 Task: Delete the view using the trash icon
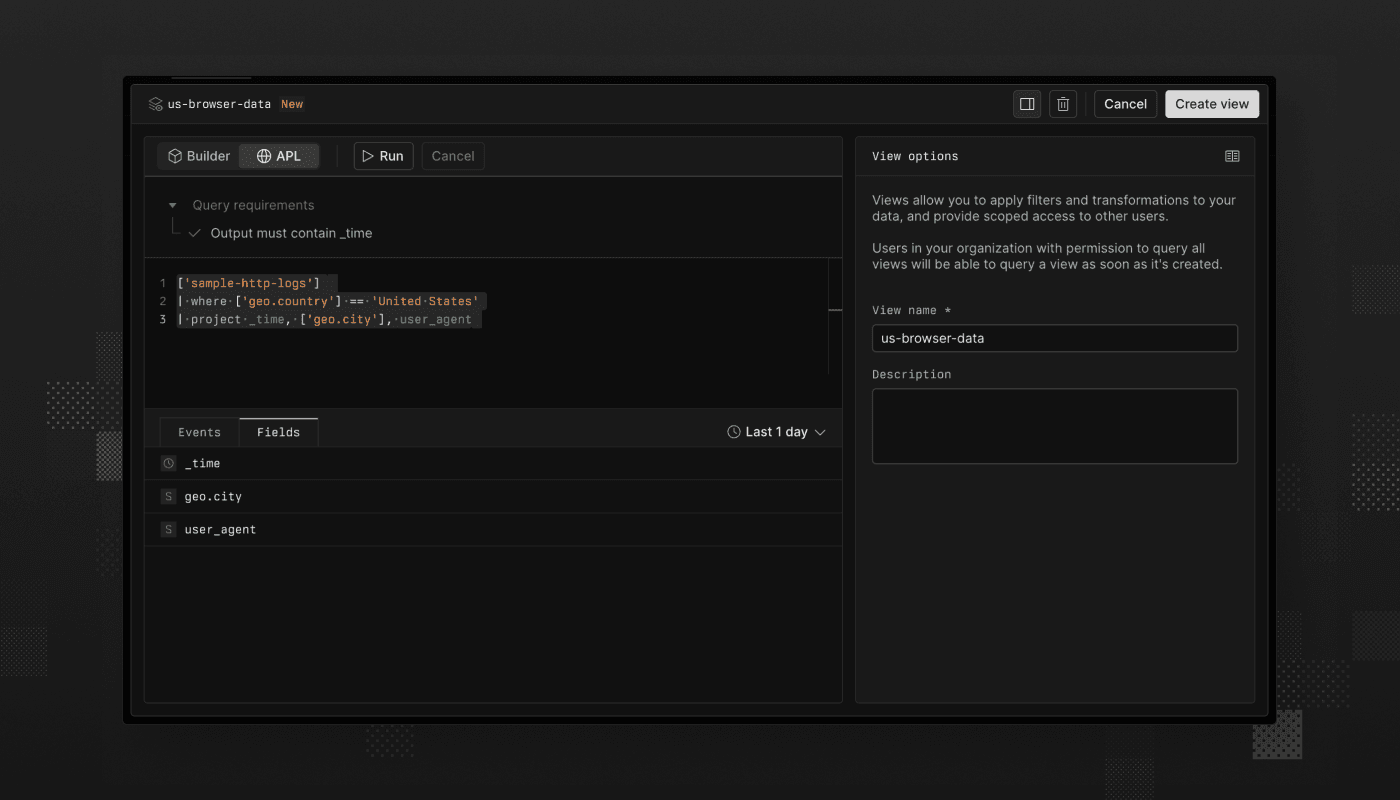[x=1062, y=103]
